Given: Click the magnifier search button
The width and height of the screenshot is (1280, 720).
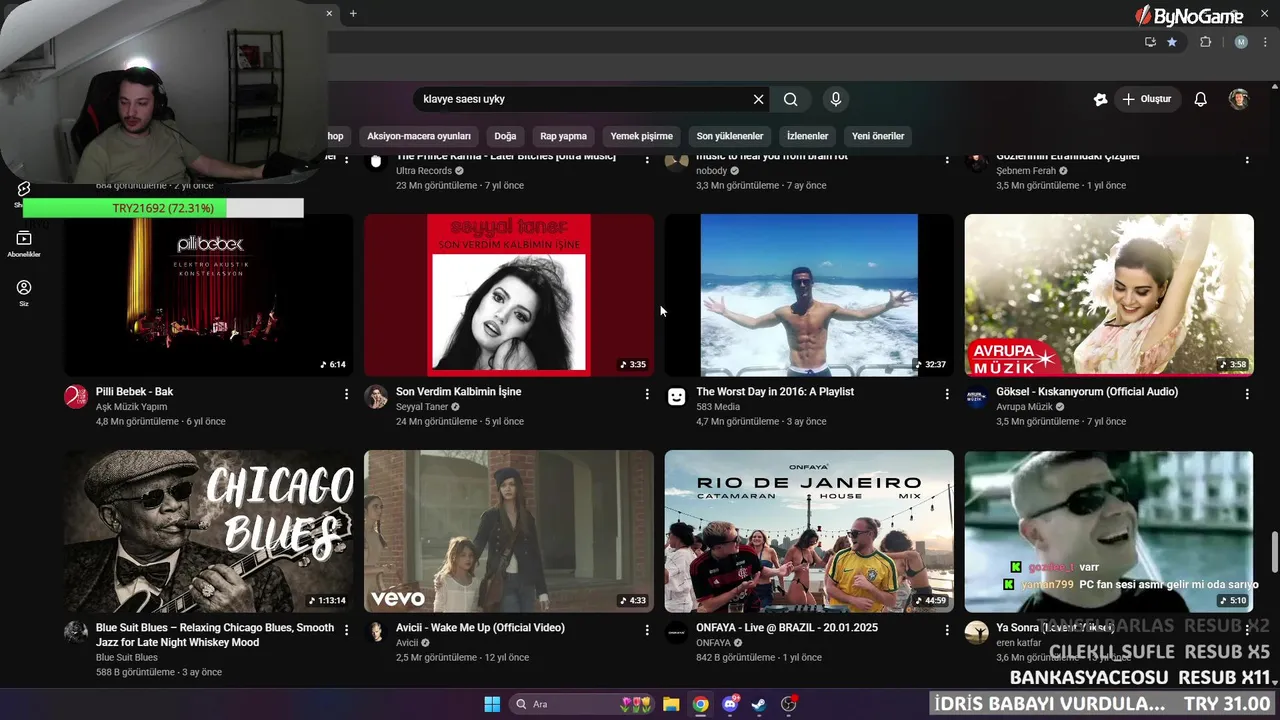Looking at the screenshot, I should (x=791, y=99).
